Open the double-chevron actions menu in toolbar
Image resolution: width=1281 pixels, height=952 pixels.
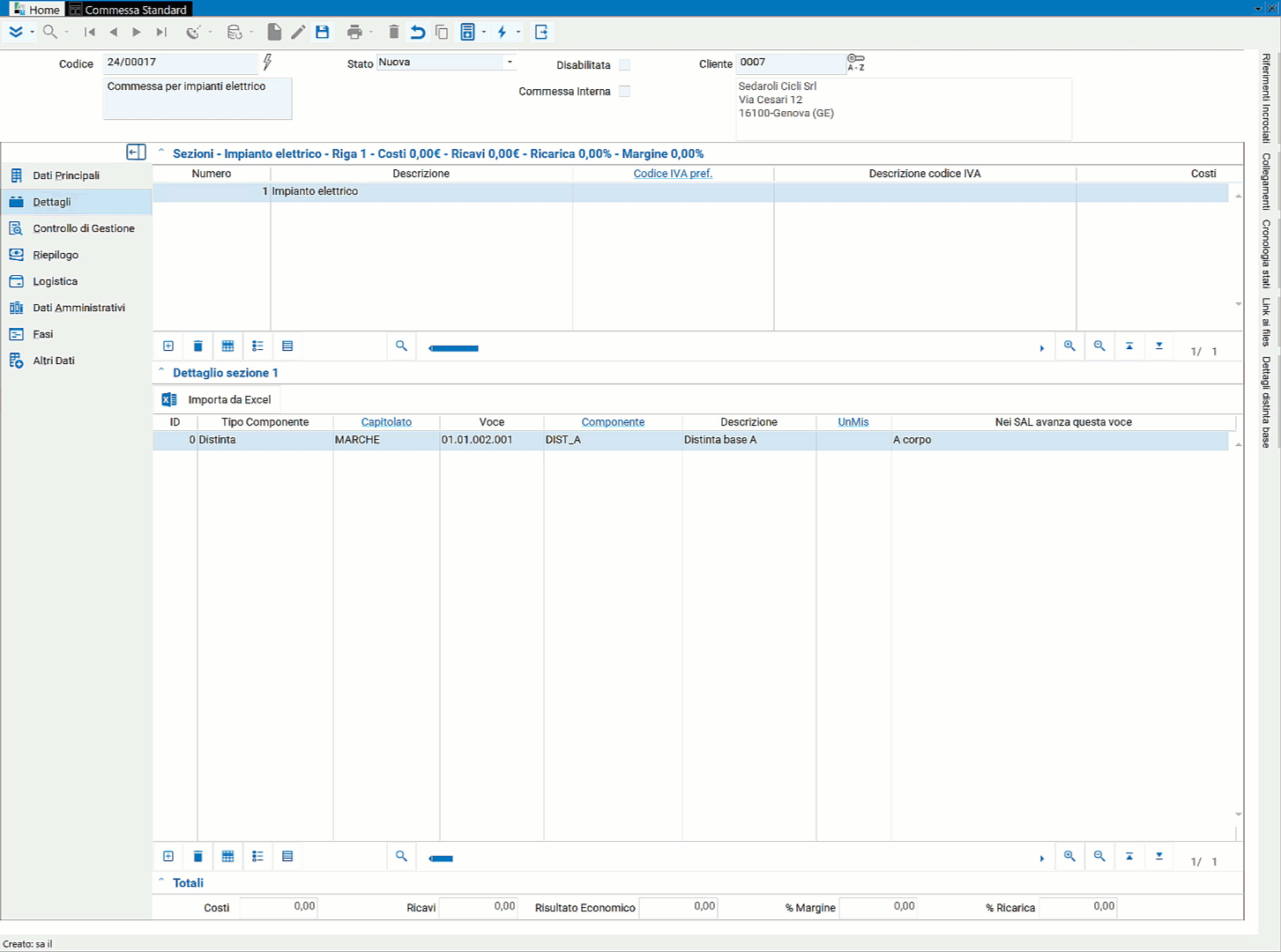(x=16, y=33)
